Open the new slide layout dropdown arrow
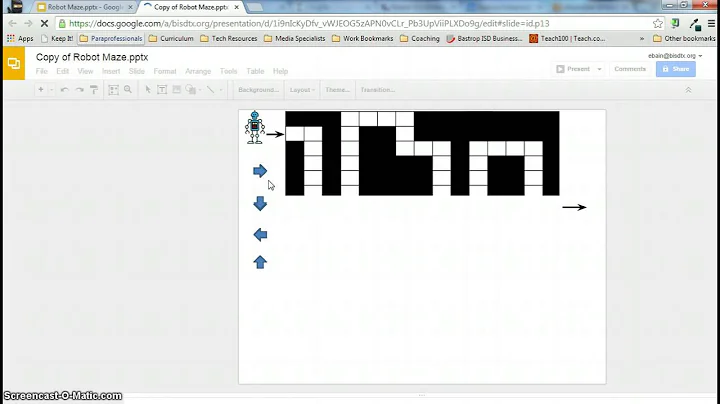This screenshot has width=720, height=404. [x=51, y=90]
